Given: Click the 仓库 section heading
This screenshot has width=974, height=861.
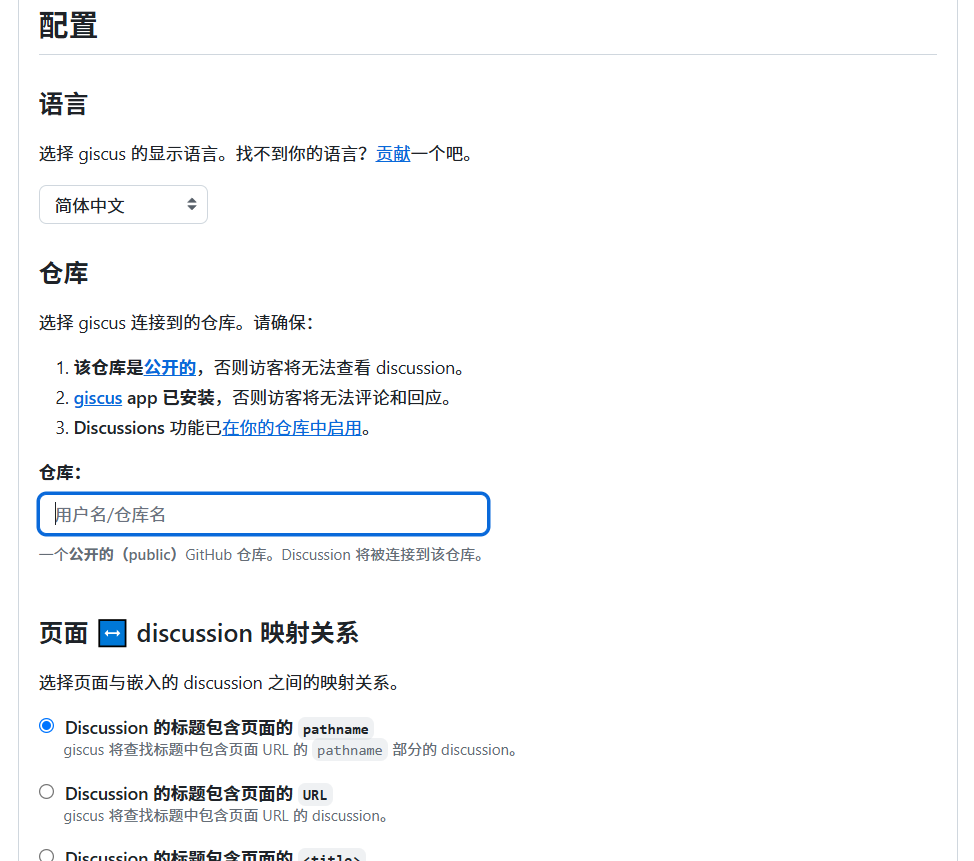Looking at the screenshot, I should (x=63, y=273).
